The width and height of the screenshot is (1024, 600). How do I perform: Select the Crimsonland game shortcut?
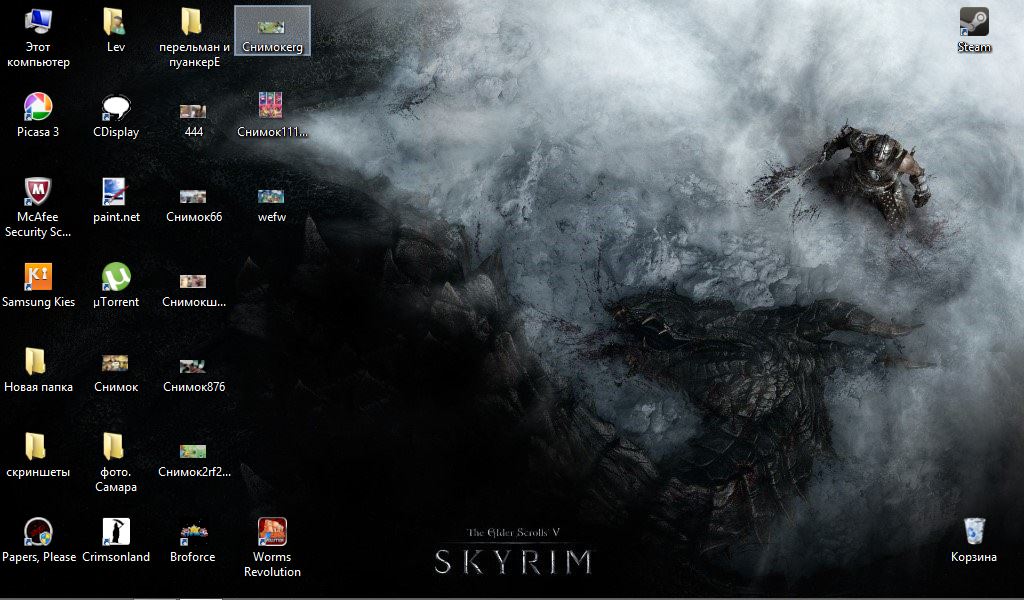[116, 540]
